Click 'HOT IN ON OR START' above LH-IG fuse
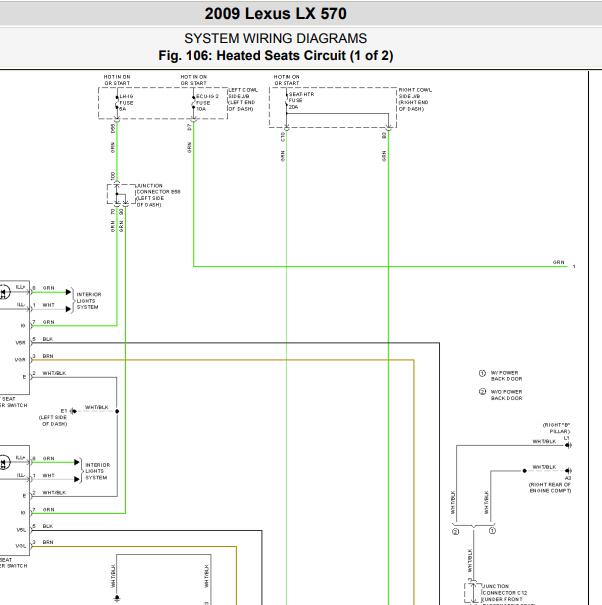Screen dimensions: 602x605 [117, 80]
